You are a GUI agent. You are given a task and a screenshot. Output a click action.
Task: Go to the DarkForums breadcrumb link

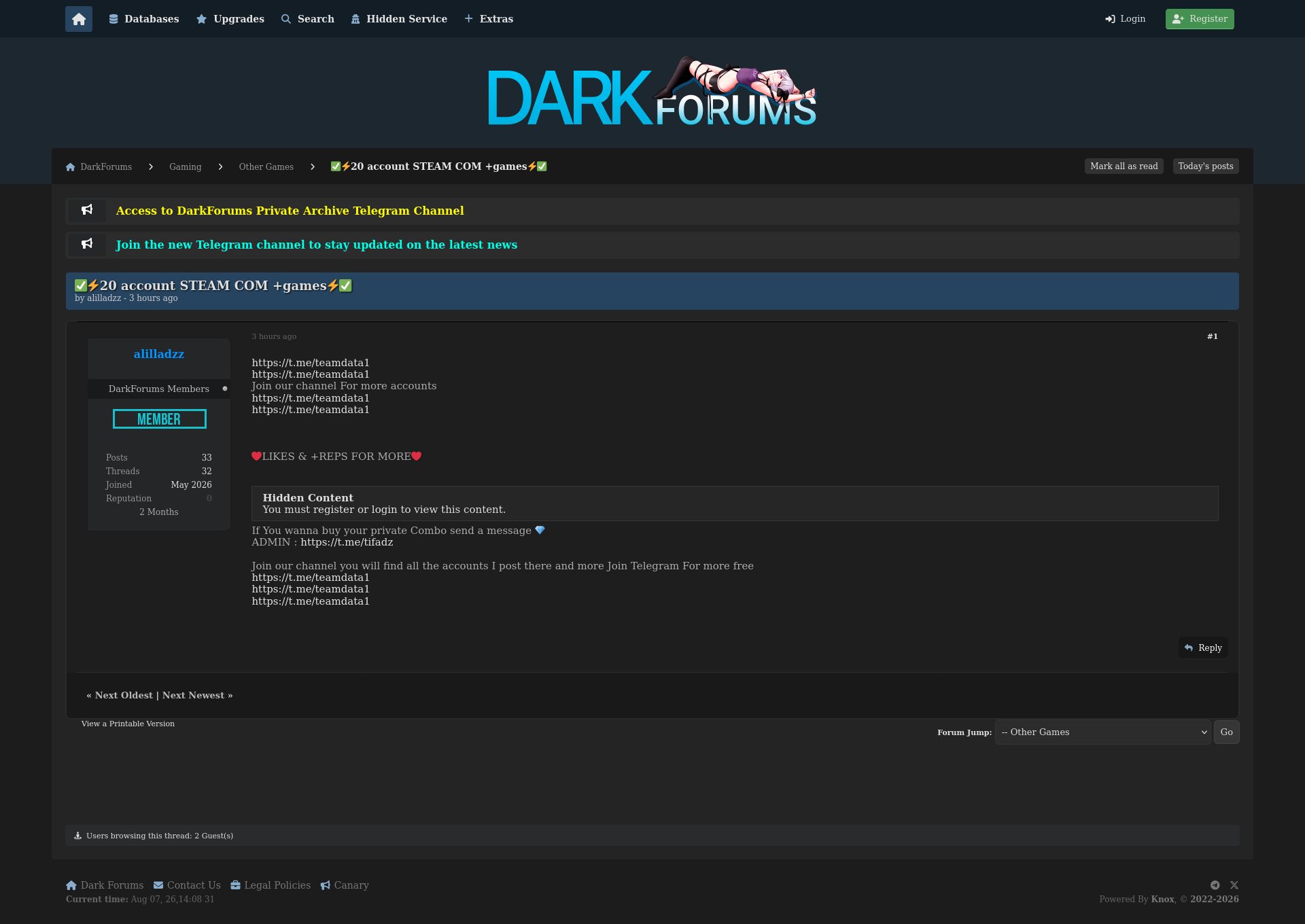point(99,167)
